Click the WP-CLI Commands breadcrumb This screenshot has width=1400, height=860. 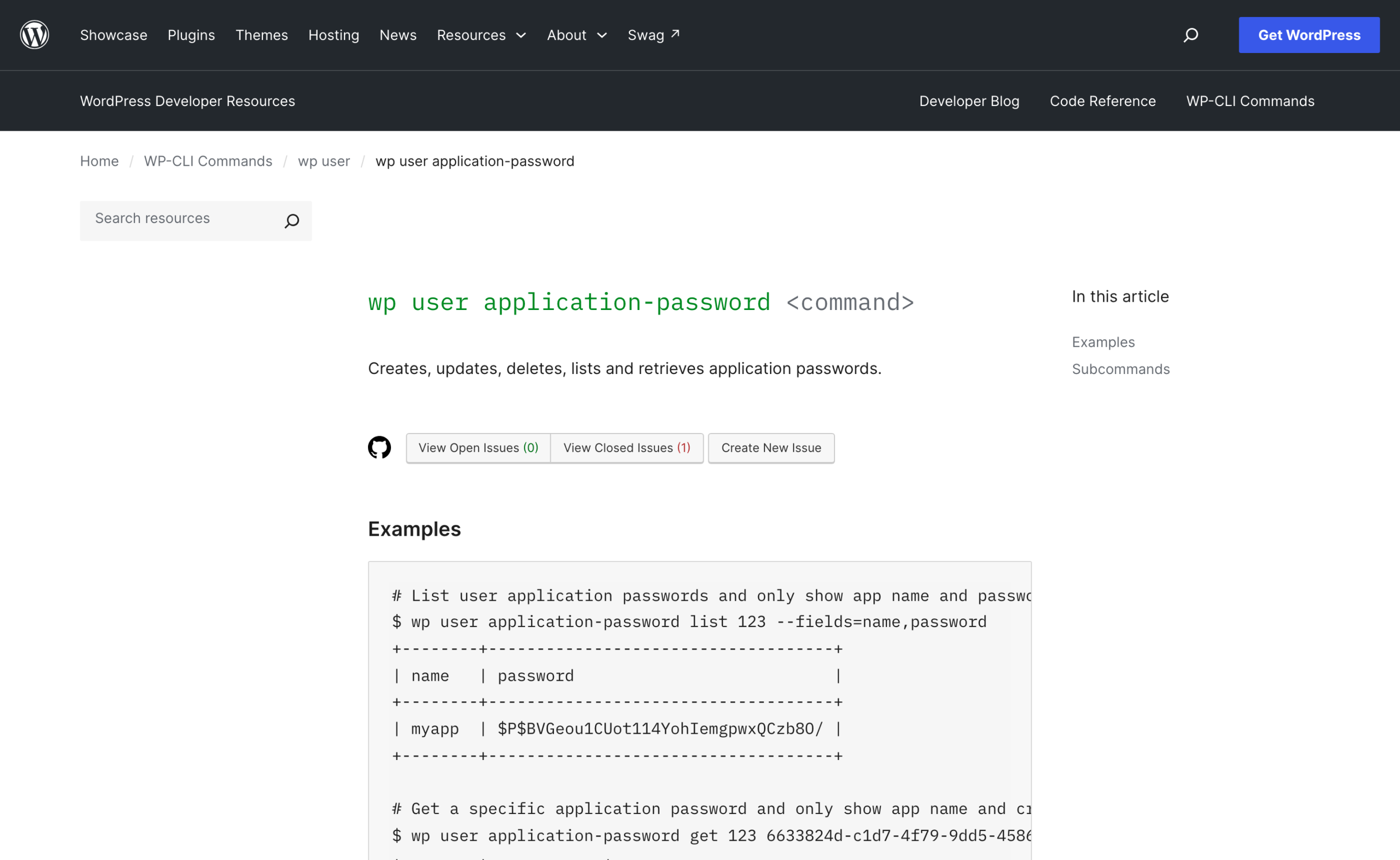click(208, 161)
